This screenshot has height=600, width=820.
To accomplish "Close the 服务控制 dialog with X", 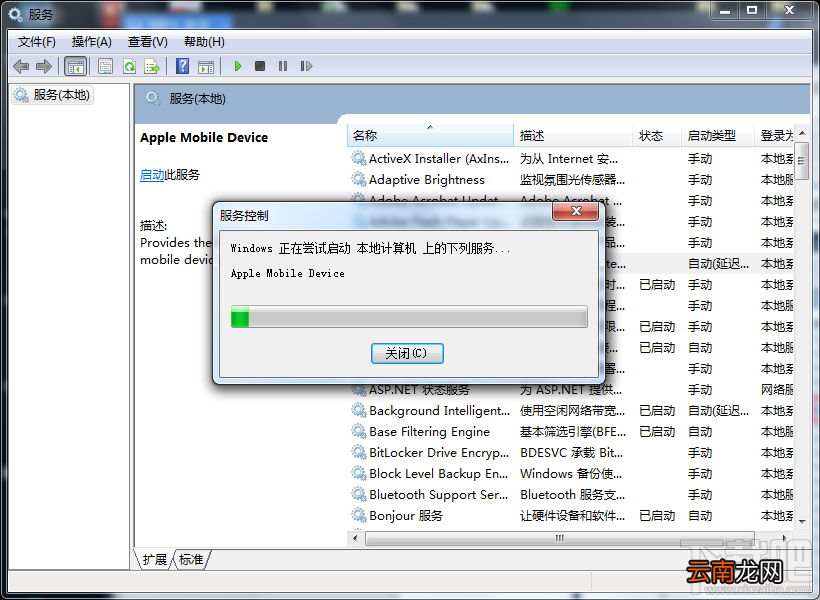I will tap(576, 211).
